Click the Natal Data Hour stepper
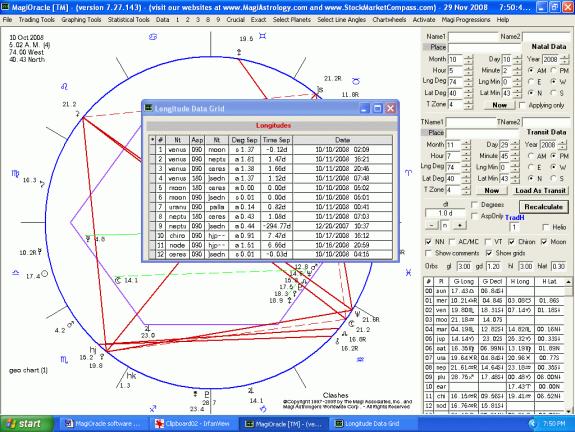The image size is (575, 432). [x=468, y=70]
